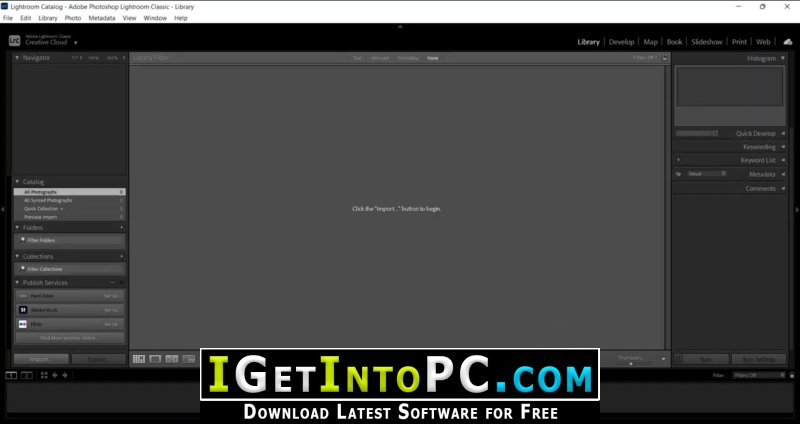Expand the Quick Develop panel
The height and width of the screenshot is (424, 800).
(783, 133)
